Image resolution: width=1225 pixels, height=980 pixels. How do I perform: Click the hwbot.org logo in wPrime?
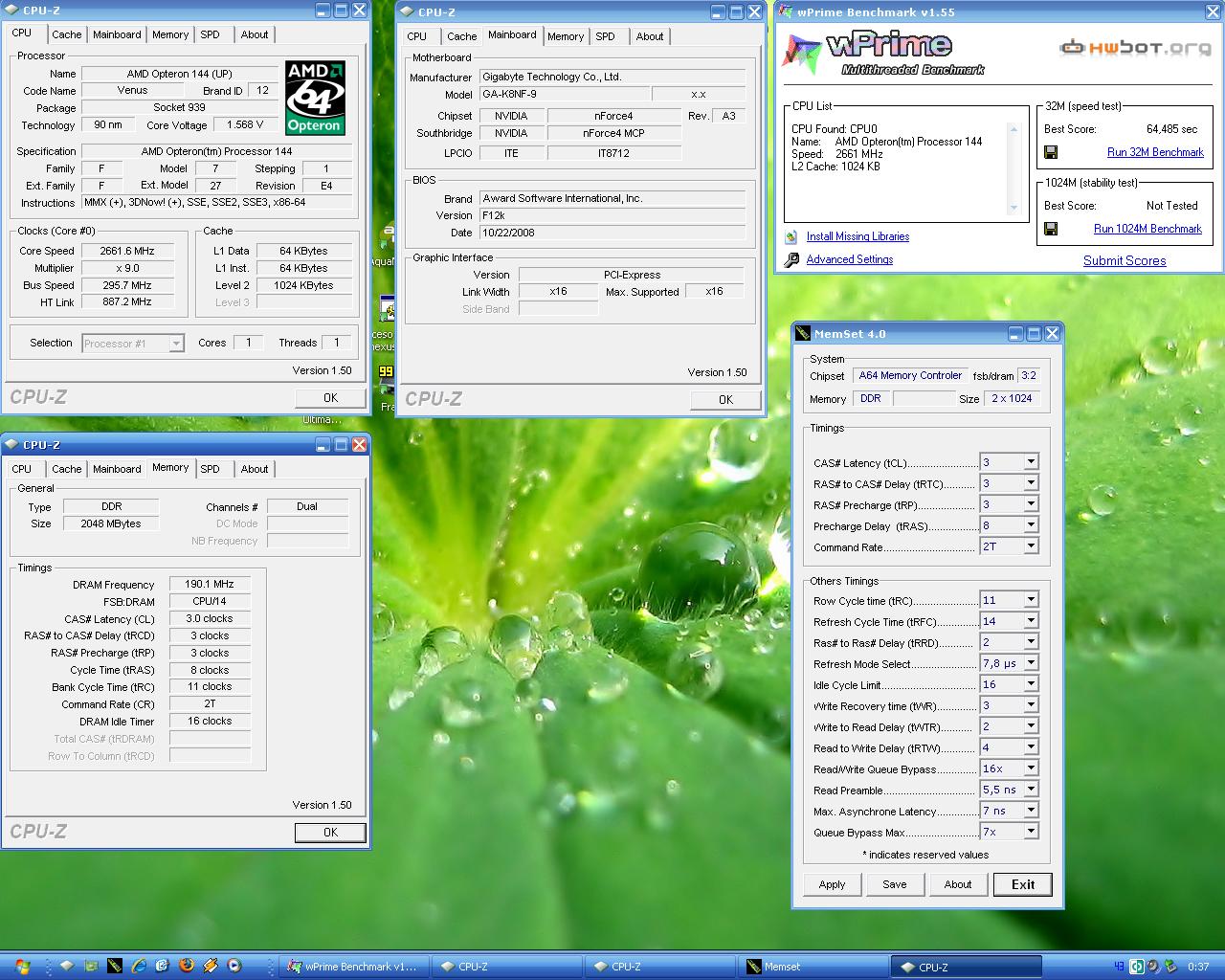point(1135,48)
